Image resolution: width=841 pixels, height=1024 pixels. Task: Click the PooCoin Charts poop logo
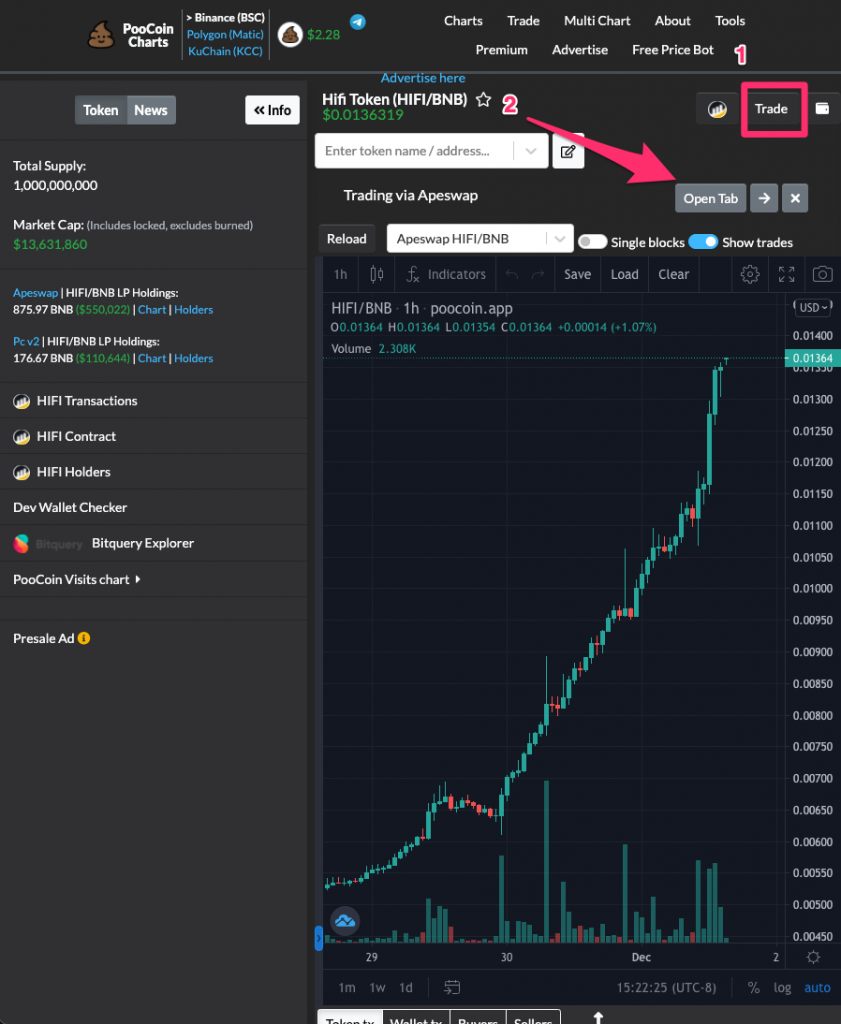click(101, 35)
